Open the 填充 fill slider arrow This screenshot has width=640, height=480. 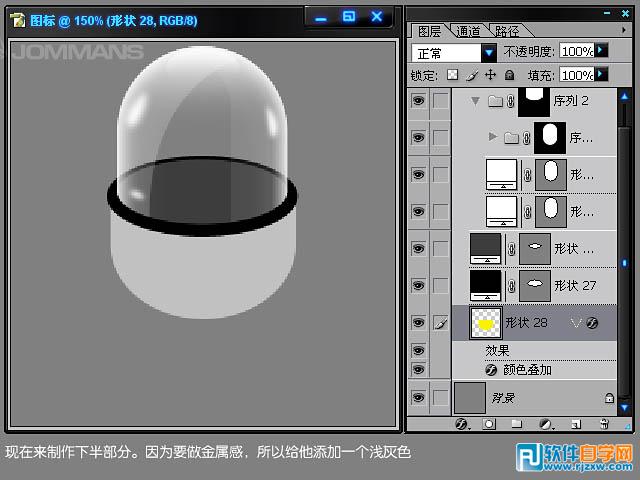point(601,75)
